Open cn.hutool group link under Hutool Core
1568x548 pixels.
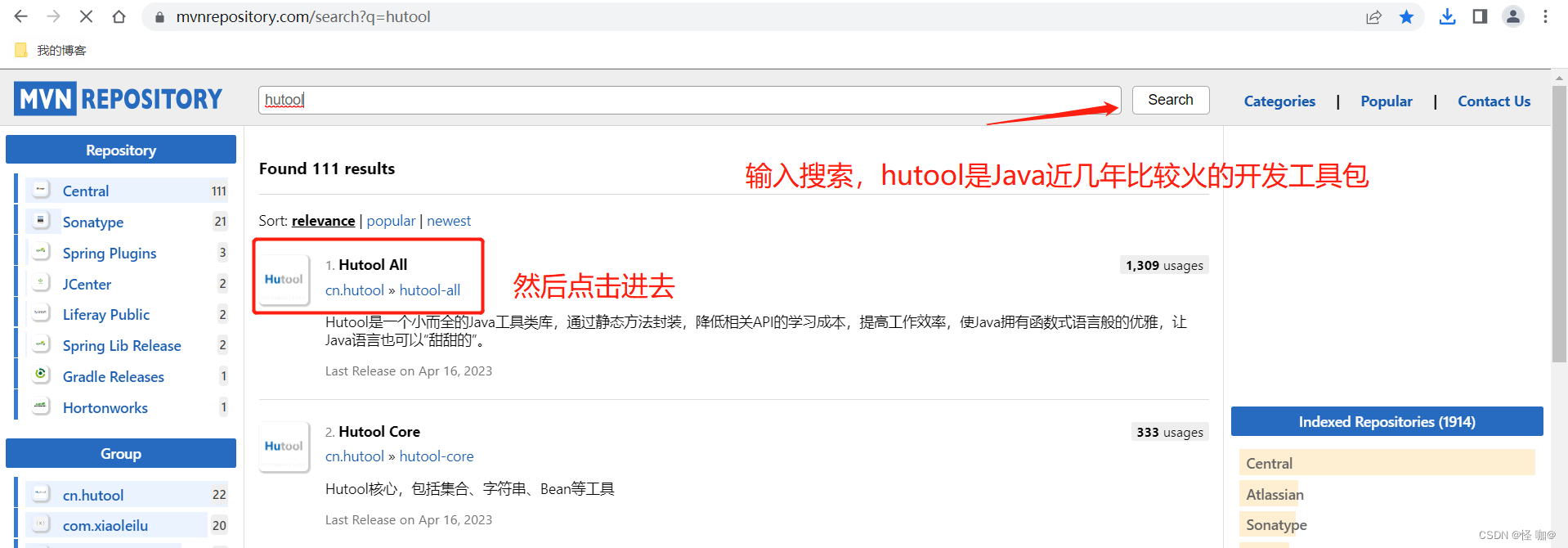point(355,456)
